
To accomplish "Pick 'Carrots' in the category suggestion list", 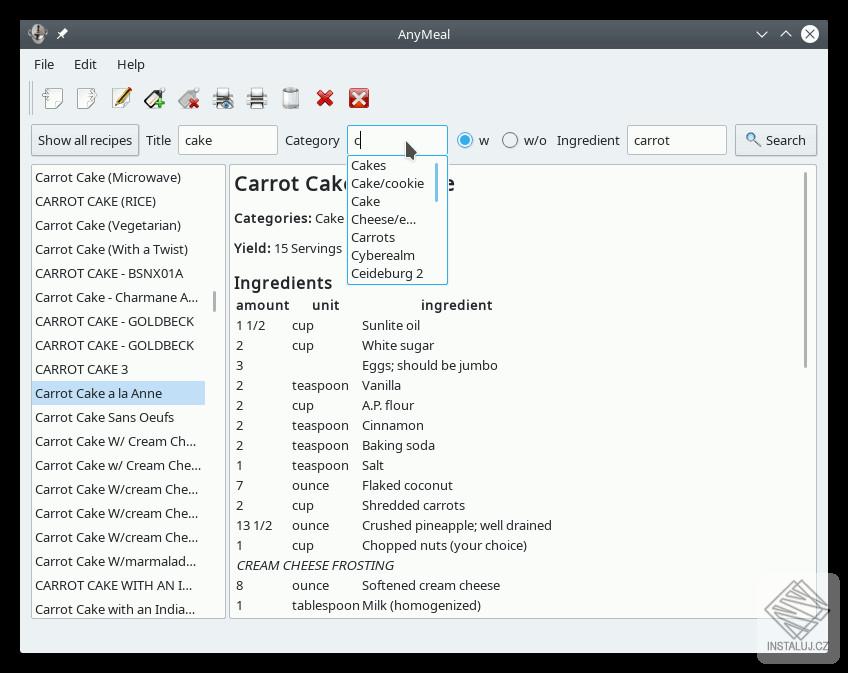I will coord(373,237).
